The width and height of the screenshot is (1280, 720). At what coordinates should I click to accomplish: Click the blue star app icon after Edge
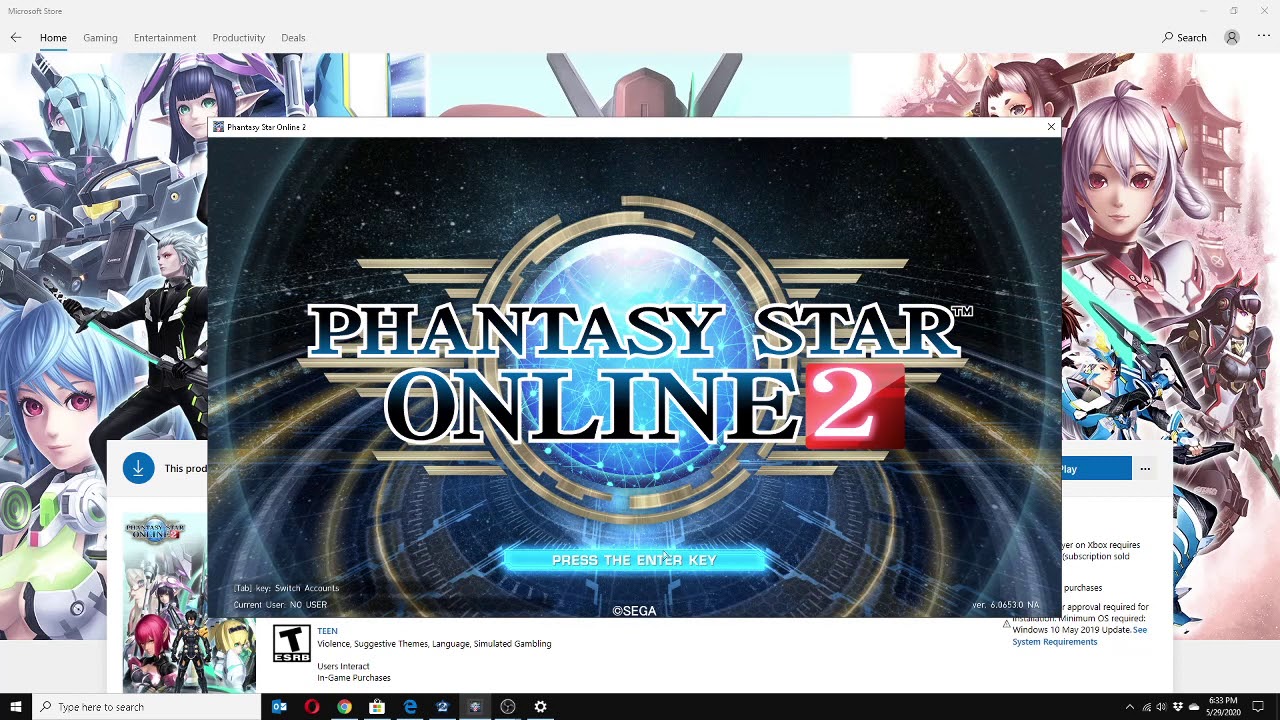pyautogui.click(x=442, y=707)
